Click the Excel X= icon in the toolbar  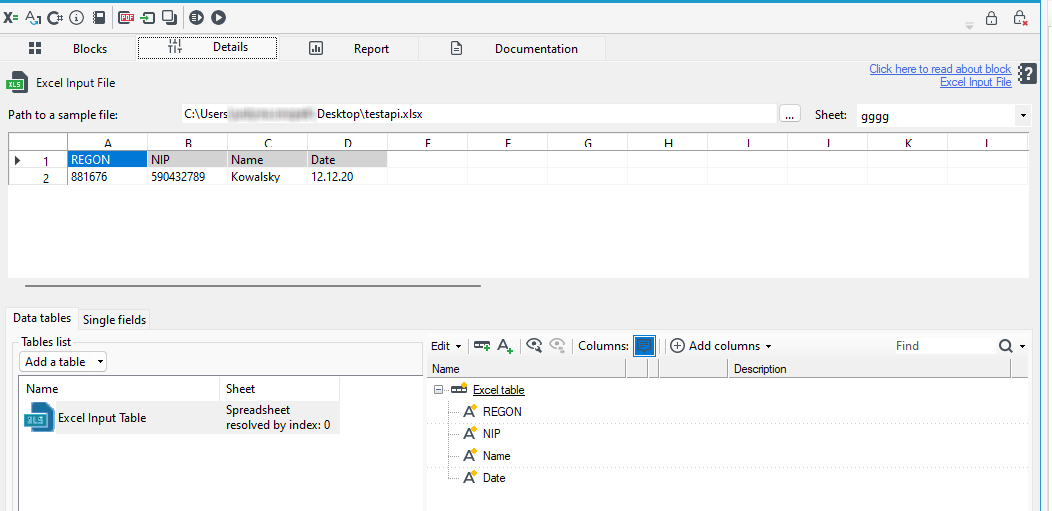pyautogui.click(x=11, y=18)
